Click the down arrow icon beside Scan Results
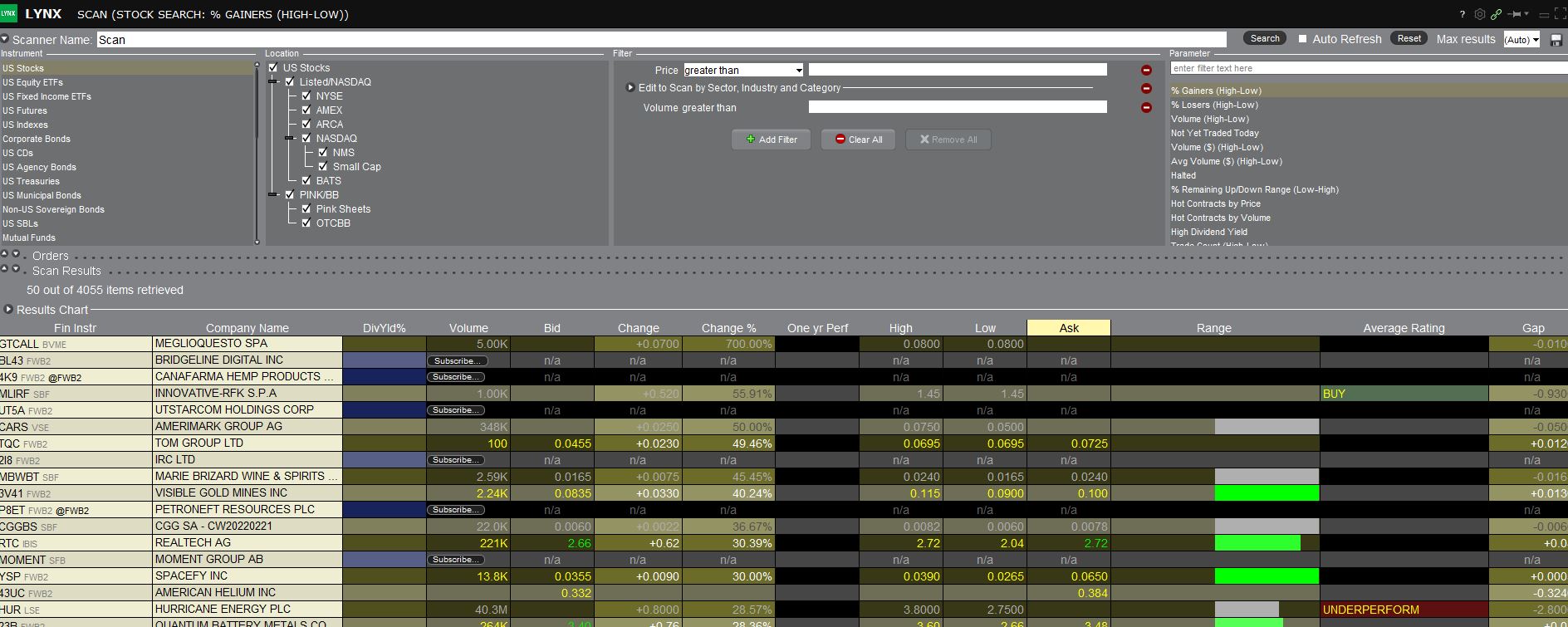This screenshot has width=1568, height=627. point(16,268)
